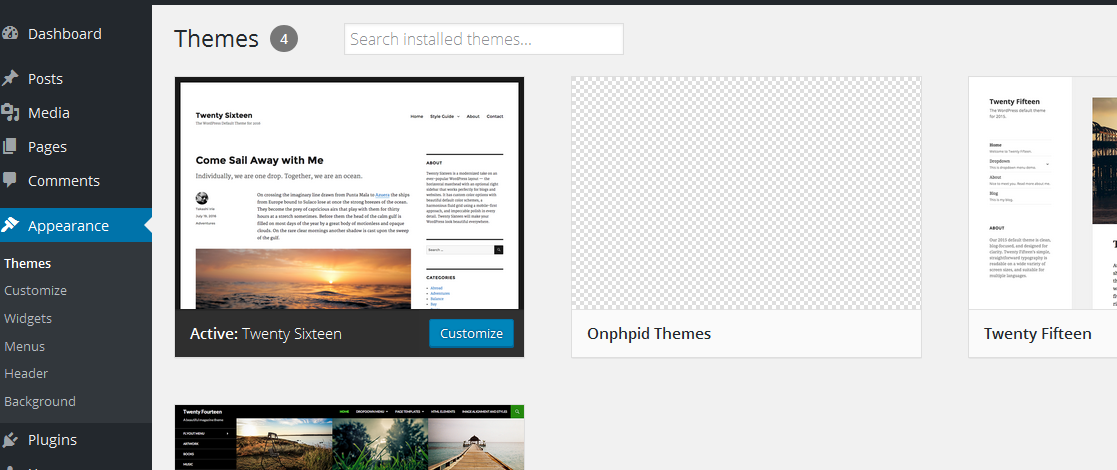The image size is (1117, 470).
Task: Click the Active: Twenty Sixteen label
Action: [x=266, y=333]
